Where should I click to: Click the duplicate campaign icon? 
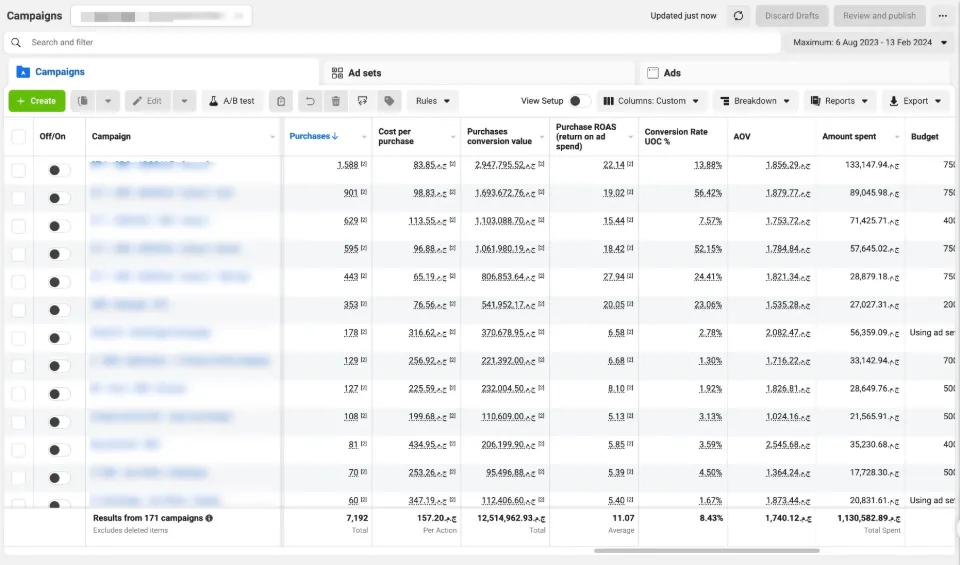tap(83, 101)
